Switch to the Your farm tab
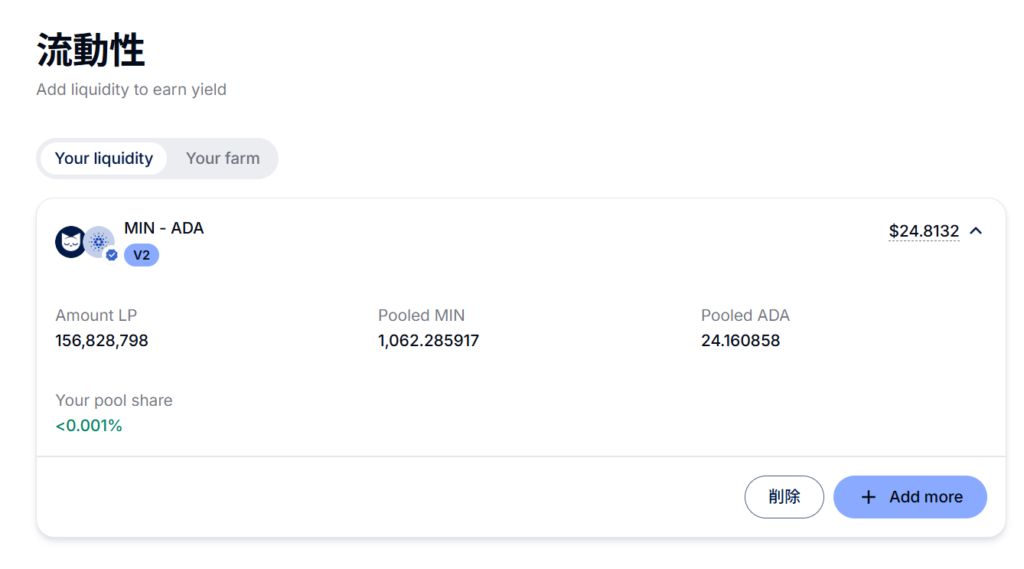Image resolution: width=1024 pixels, height=569 pixels. click(222, 158)
